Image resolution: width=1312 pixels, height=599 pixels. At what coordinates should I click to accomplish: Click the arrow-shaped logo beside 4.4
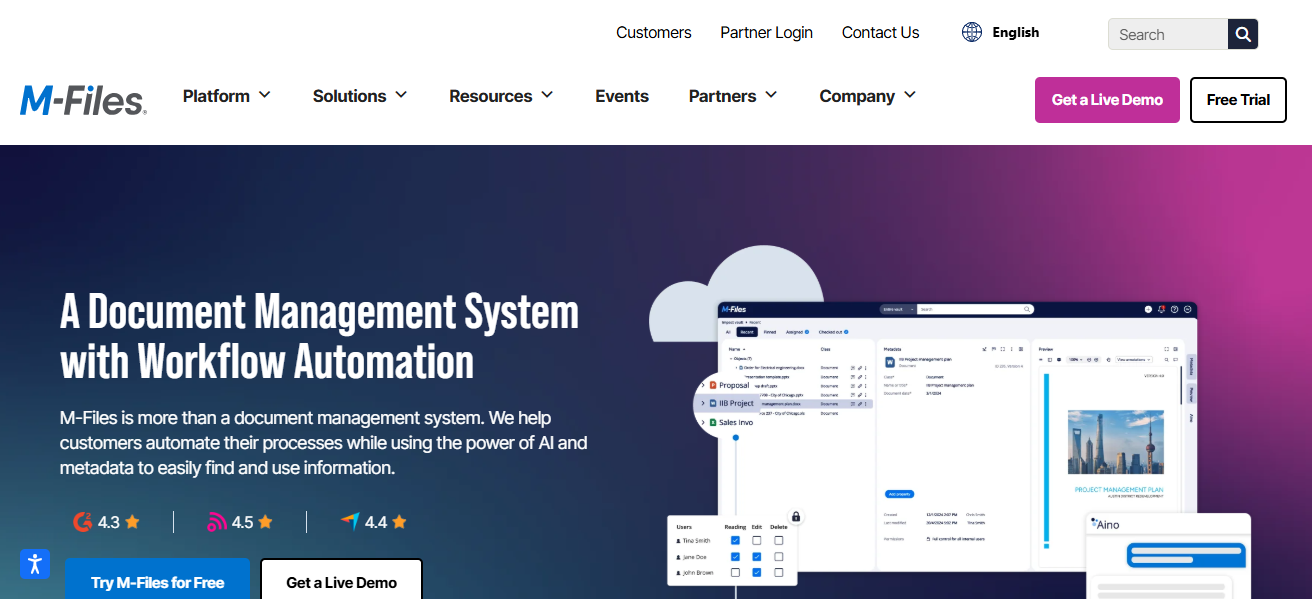[x=350, y=521]
